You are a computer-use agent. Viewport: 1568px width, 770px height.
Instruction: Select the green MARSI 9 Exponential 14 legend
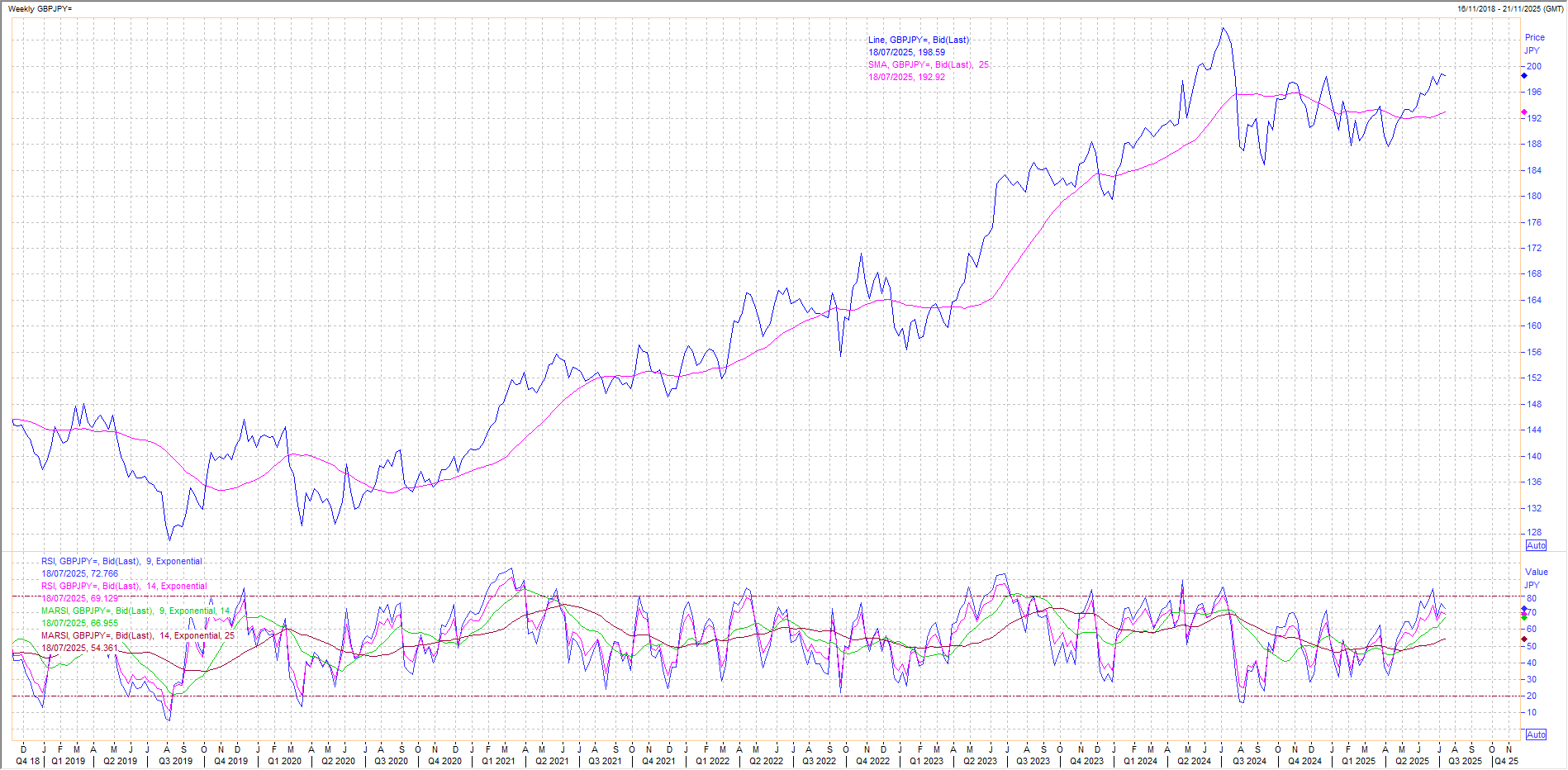click(135, 611)
